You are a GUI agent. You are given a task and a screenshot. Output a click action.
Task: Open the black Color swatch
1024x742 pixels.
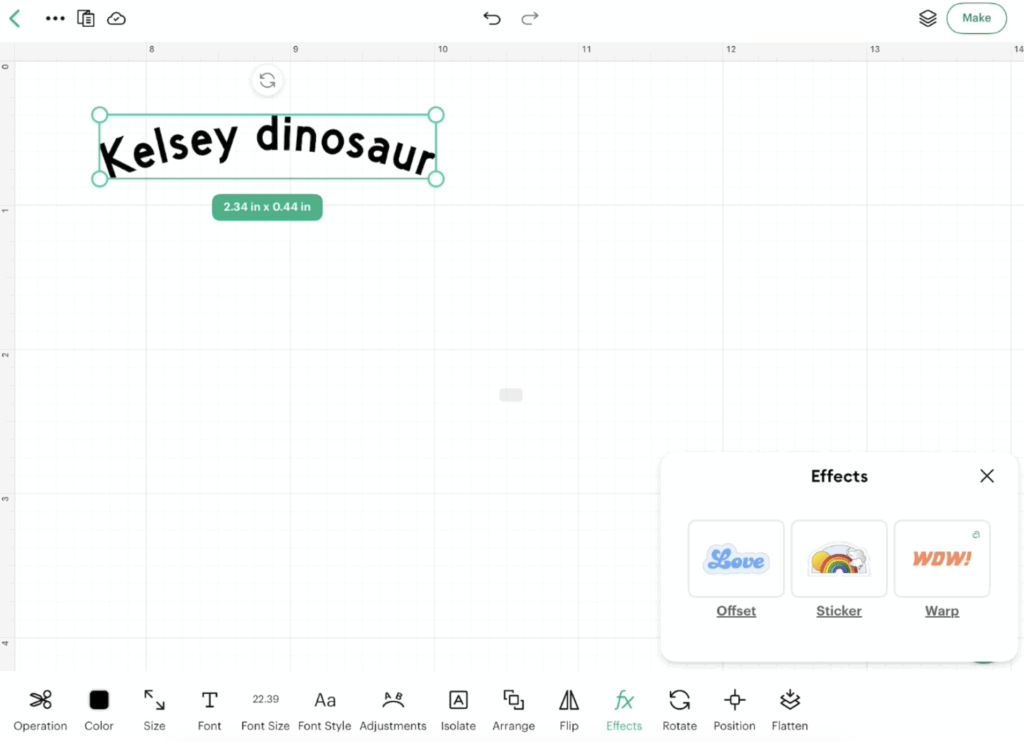click(x=99, y=710)
